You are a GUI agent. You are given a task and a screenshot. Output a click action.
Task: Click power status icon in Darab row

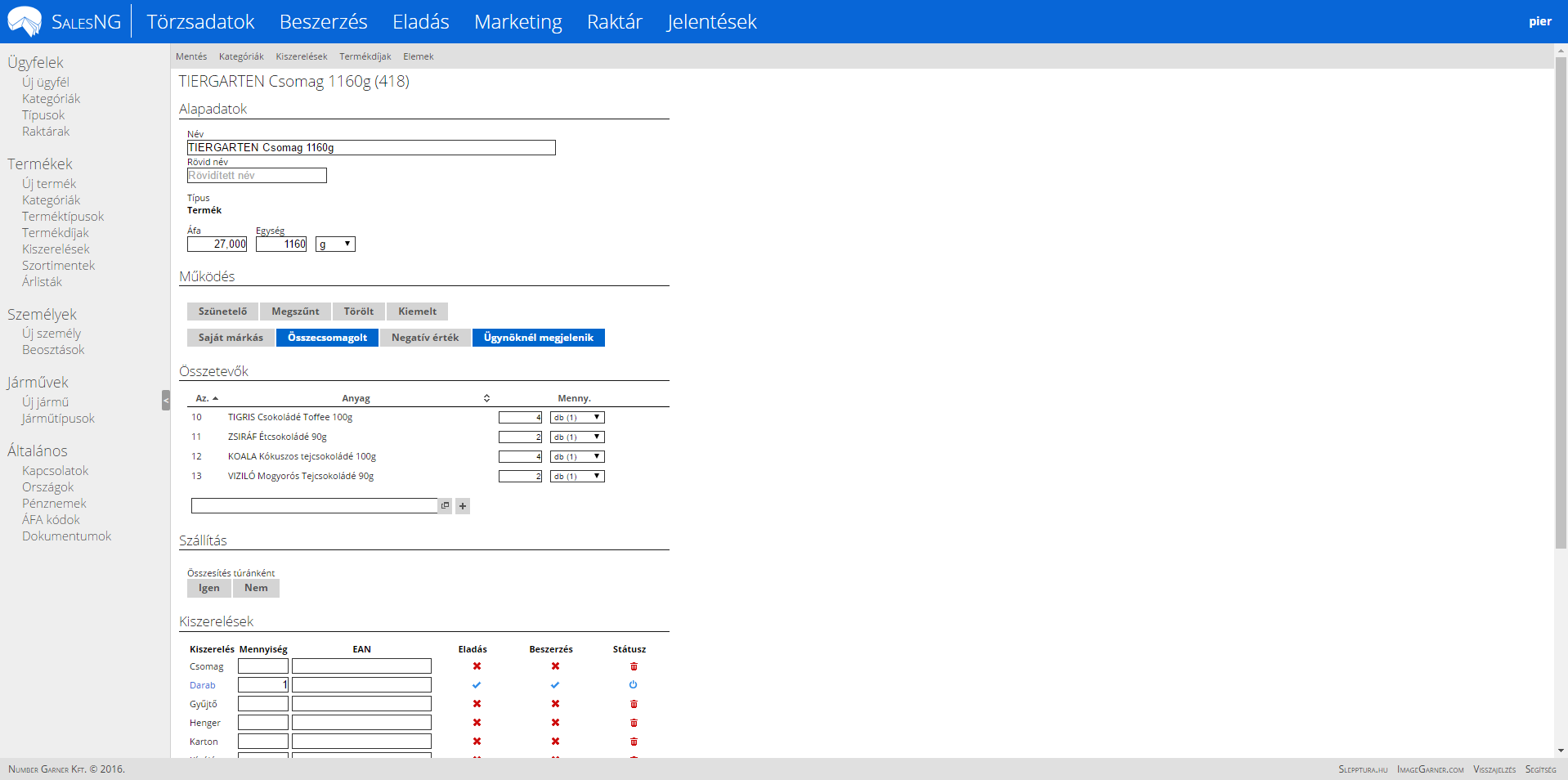pos(634,685)
